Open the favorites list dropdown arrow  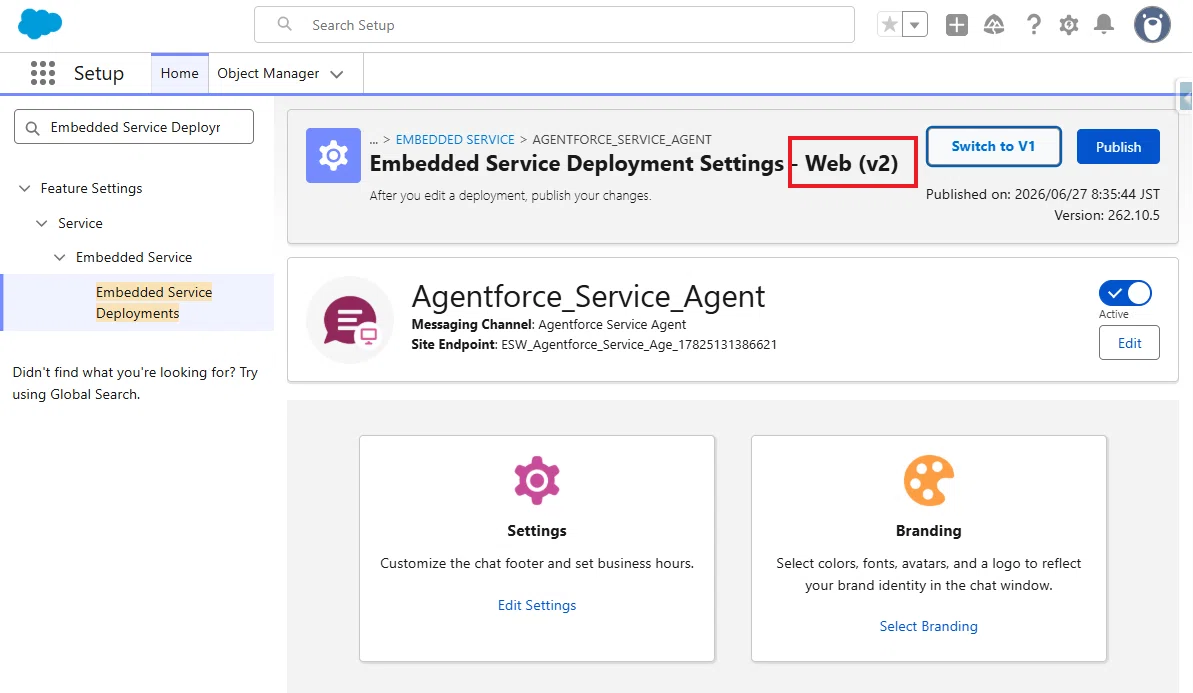pos(915,24)
